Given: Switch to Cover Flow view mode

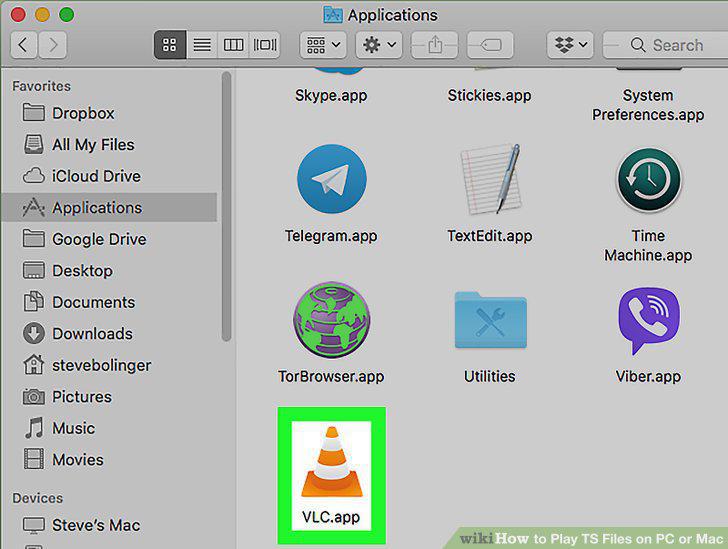Looking at the screenshot, I should point(265,45).
